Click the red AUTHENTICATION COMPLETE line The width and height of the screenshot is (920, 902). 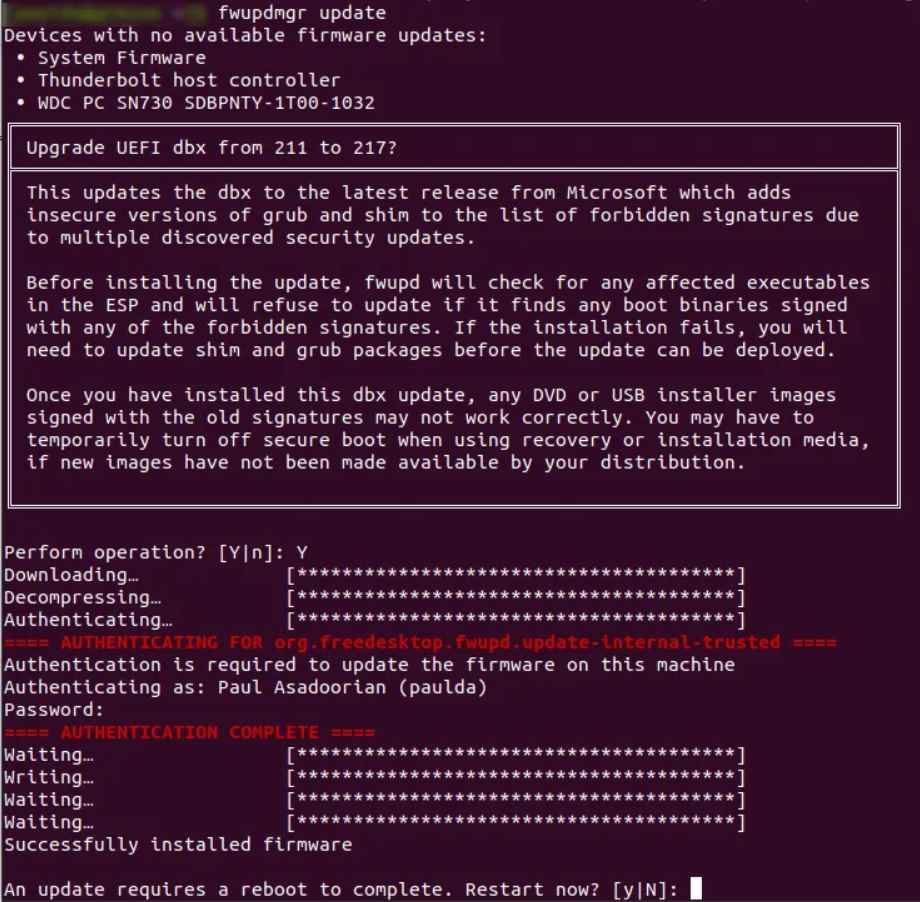(189, 732)
